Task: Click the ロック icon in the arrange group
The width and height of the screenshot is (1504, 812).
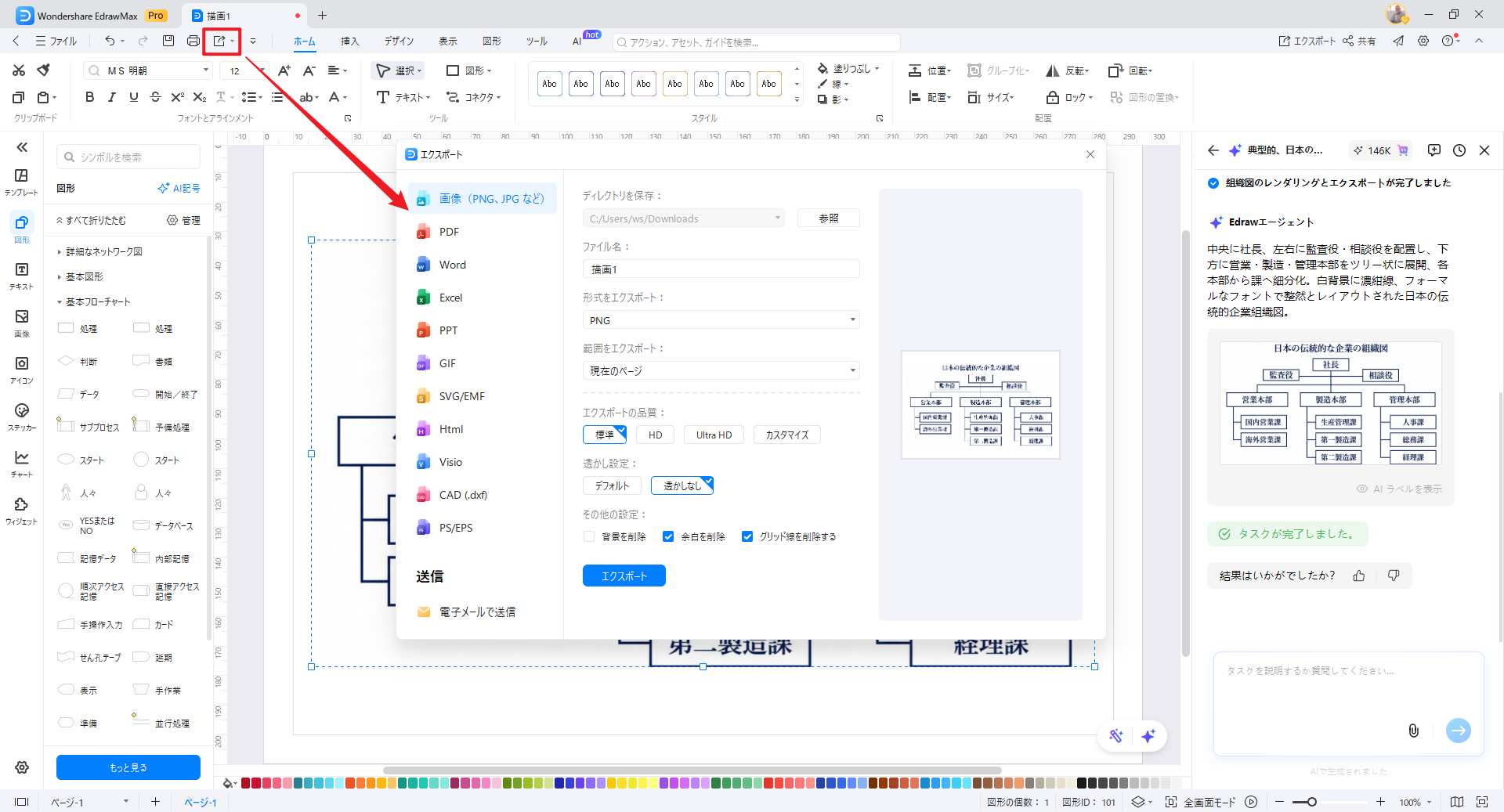Action: 1053,97
